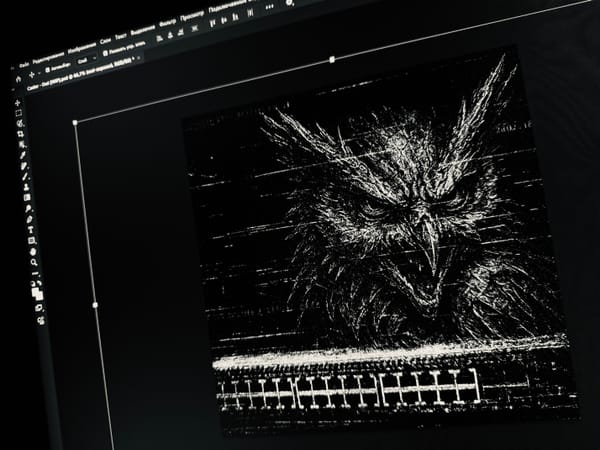Open the Слои menu

pyautogui.click(x=105, y=41)
